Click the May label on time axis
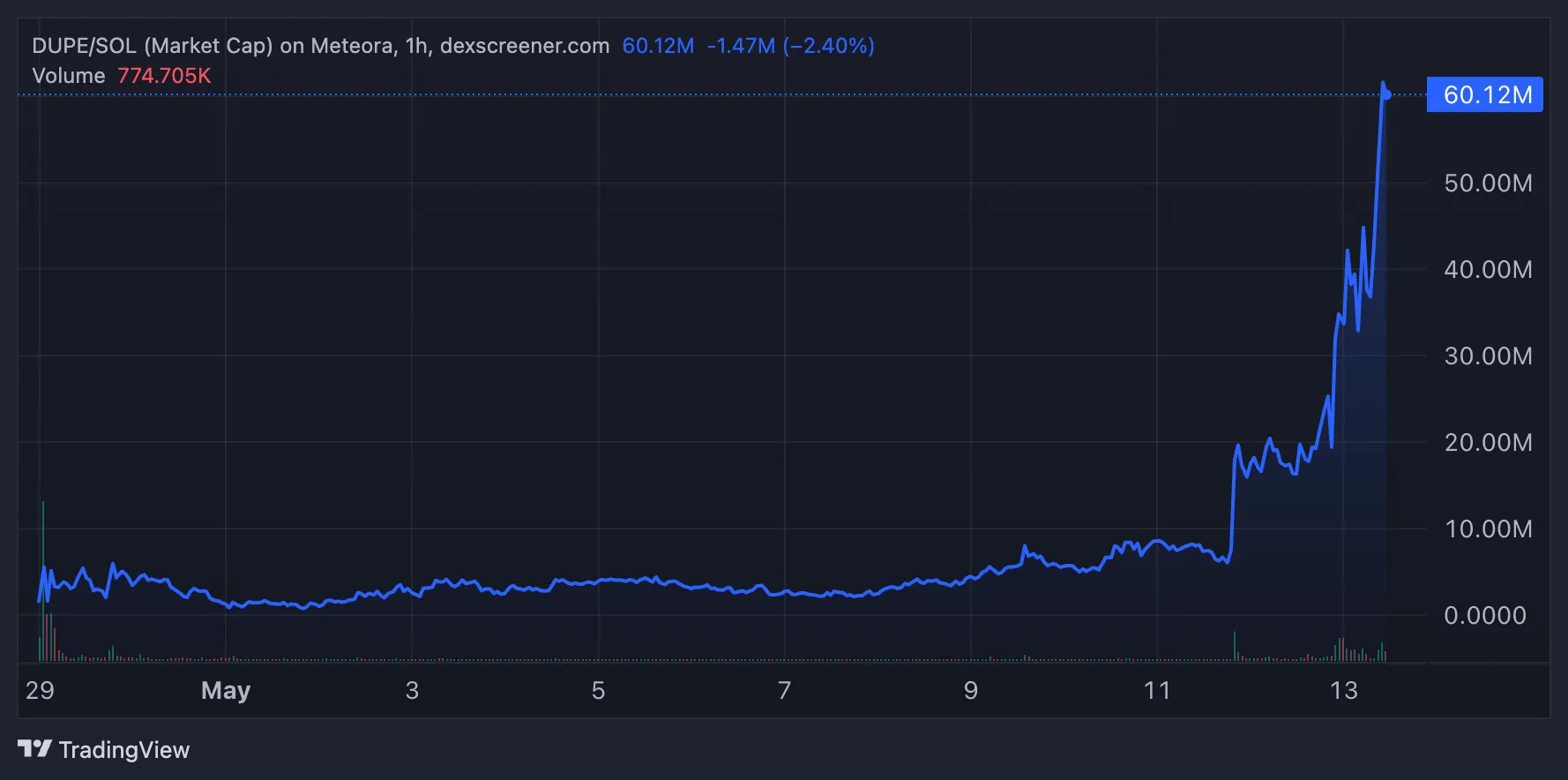Viewport: 1568px width, 780px height. [x=226, y=690]
